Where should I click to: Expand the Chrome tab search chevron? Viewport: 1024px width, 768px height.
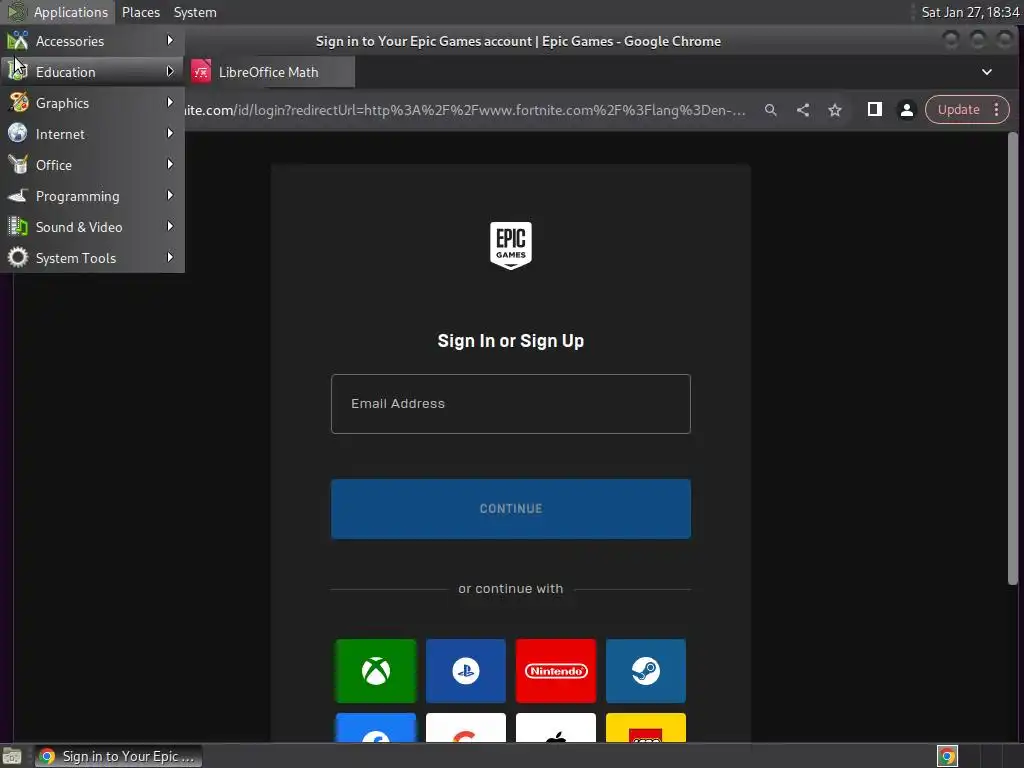(x=987, y=72)
